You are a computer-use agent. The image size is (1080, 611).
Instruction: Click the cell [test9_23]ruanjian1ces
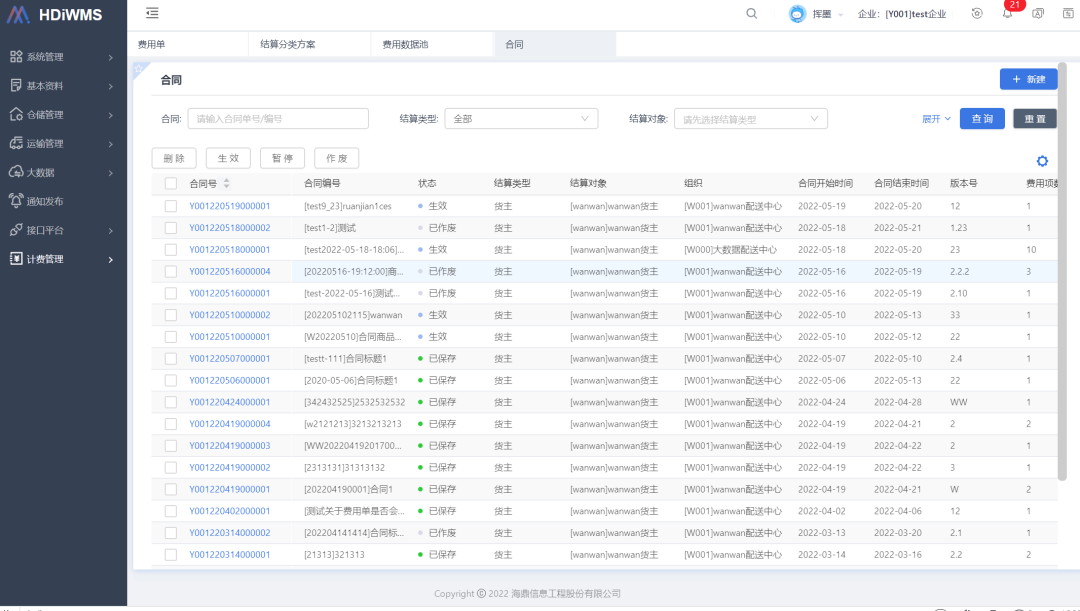(348, 206)
